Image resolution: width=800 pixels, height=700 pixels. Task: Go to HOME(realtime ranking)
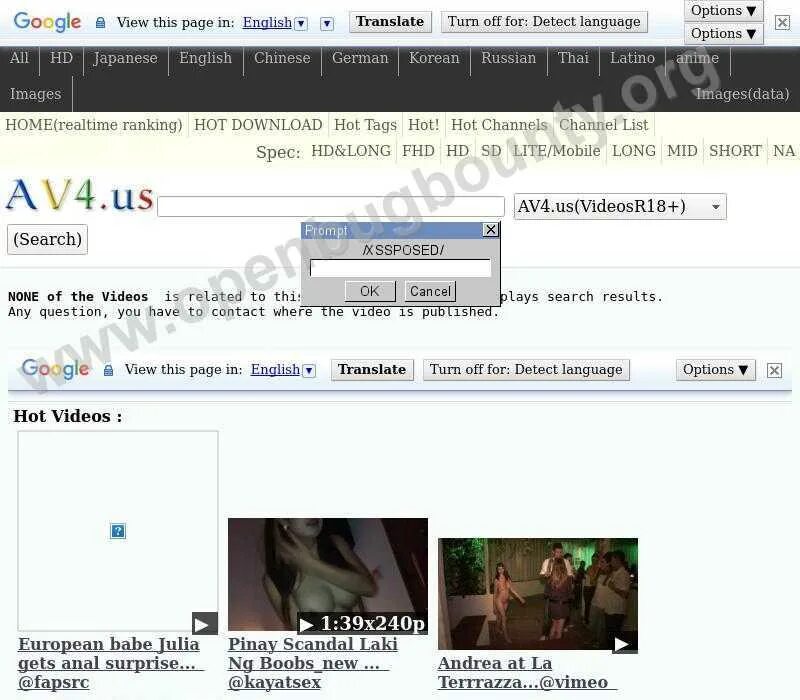point(94,125)
